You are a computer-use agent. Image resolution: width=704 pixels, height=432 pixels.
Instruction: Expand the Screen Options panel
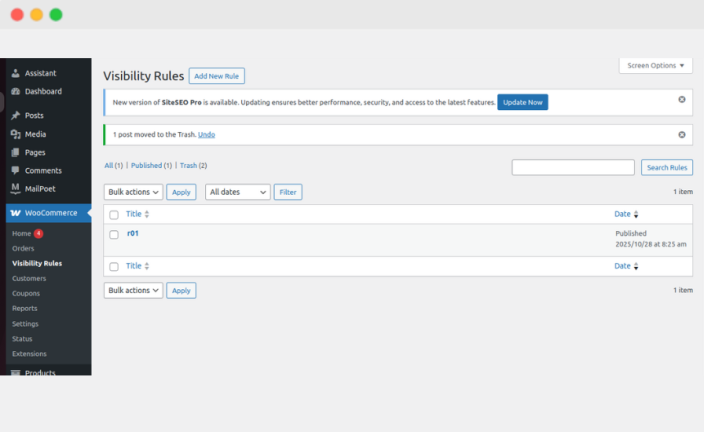[656, 66]
